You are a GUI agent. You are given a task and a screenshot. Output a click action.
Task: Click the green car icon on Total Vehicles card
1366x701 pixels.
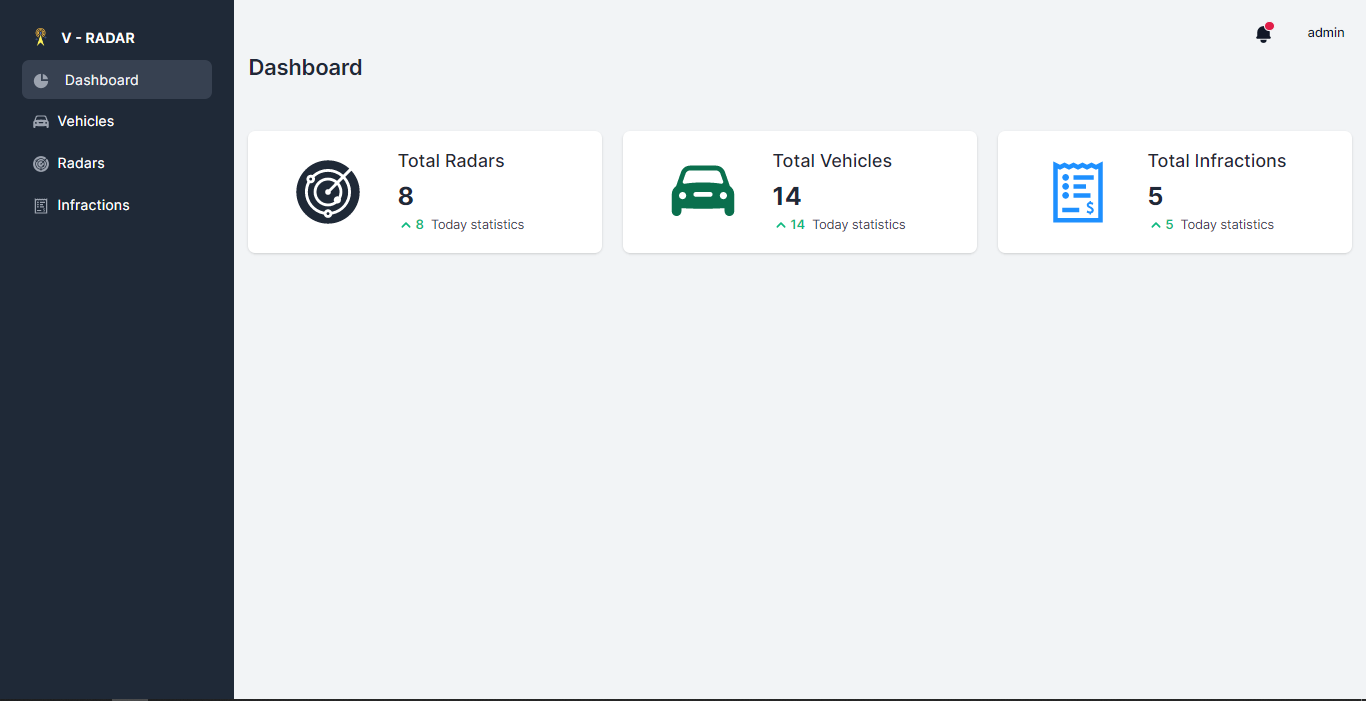click(702, 191)
